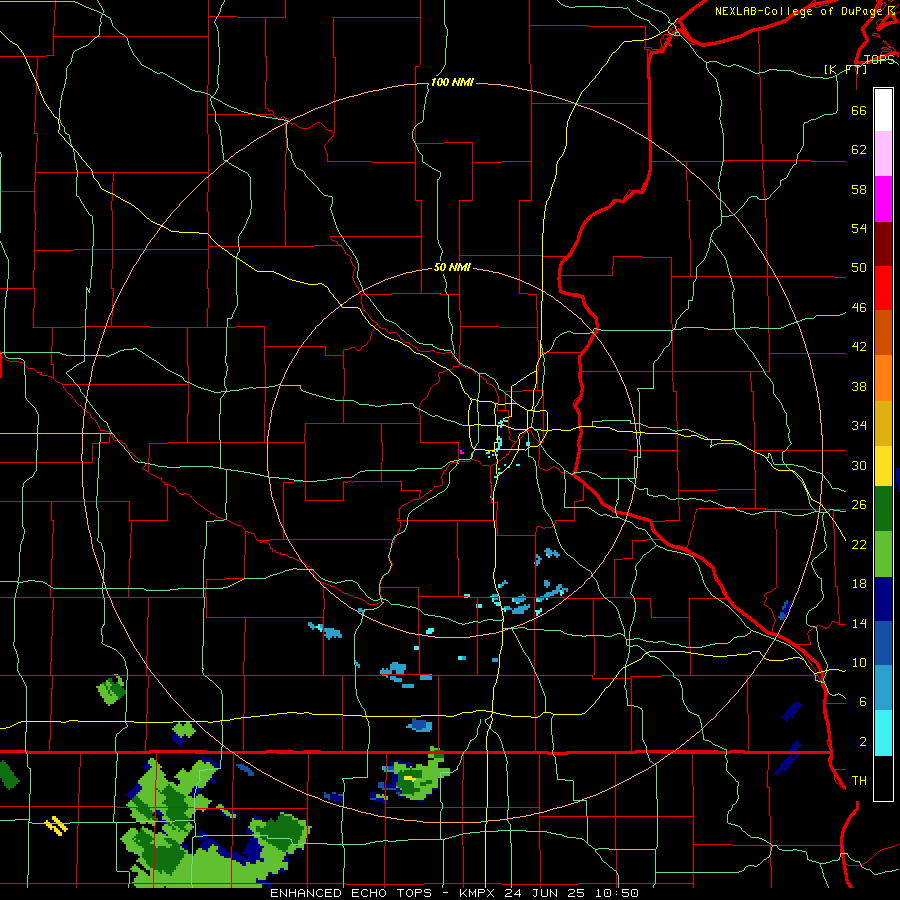
Task: Click the "30" legend value
Action: coord(859,465)
